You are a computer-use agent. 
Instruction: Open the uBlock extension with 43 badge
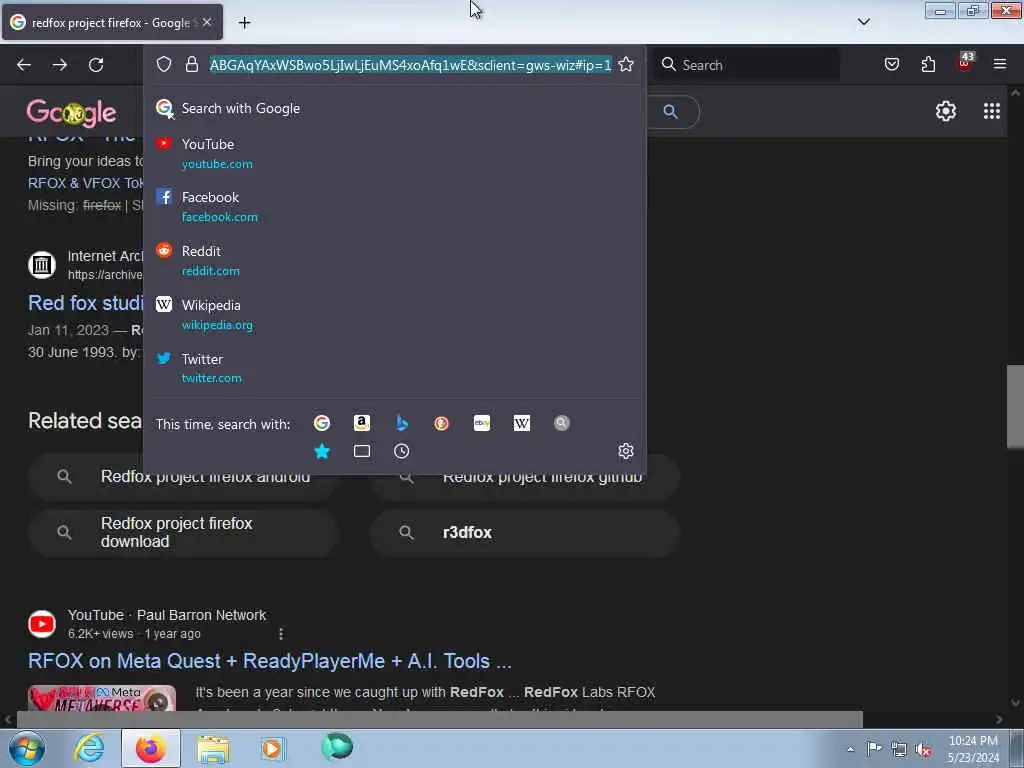point(965,63)
